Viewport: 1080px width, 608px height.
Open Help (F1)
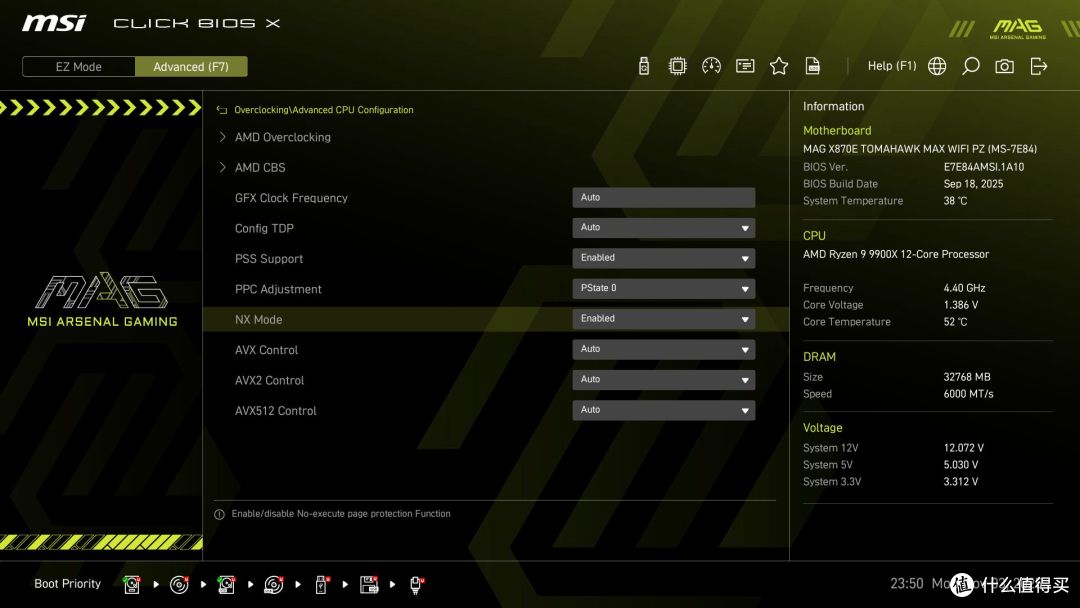click(892, 66)
